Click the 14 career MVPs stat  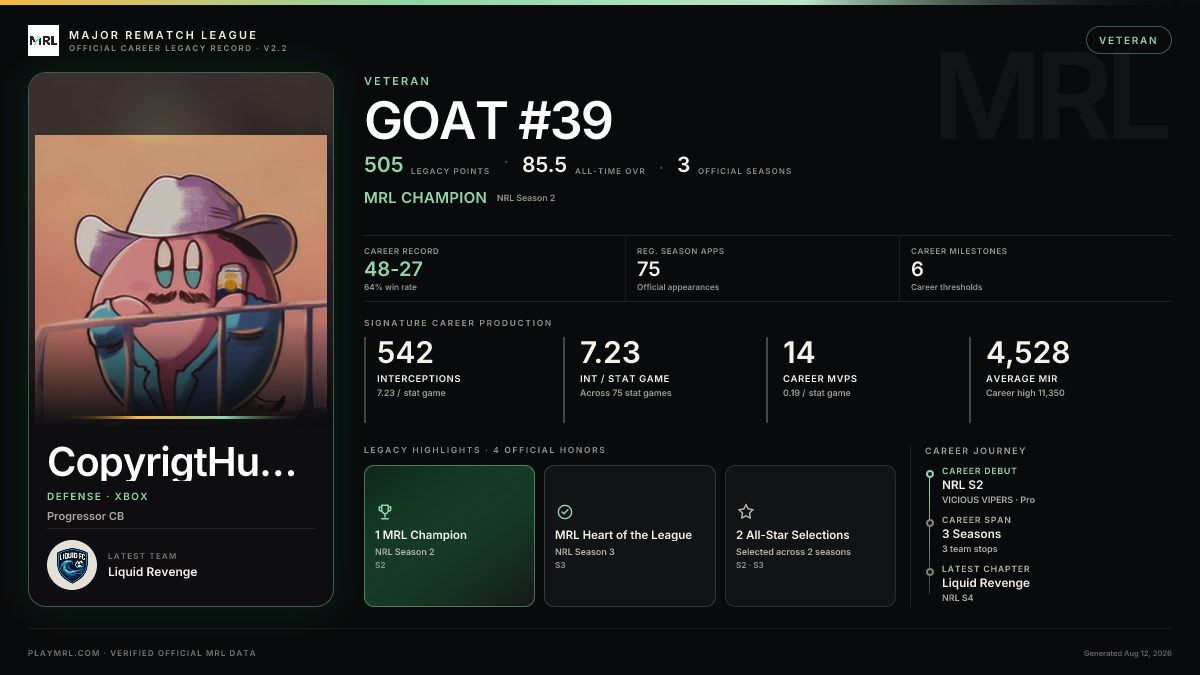[799, 352]
